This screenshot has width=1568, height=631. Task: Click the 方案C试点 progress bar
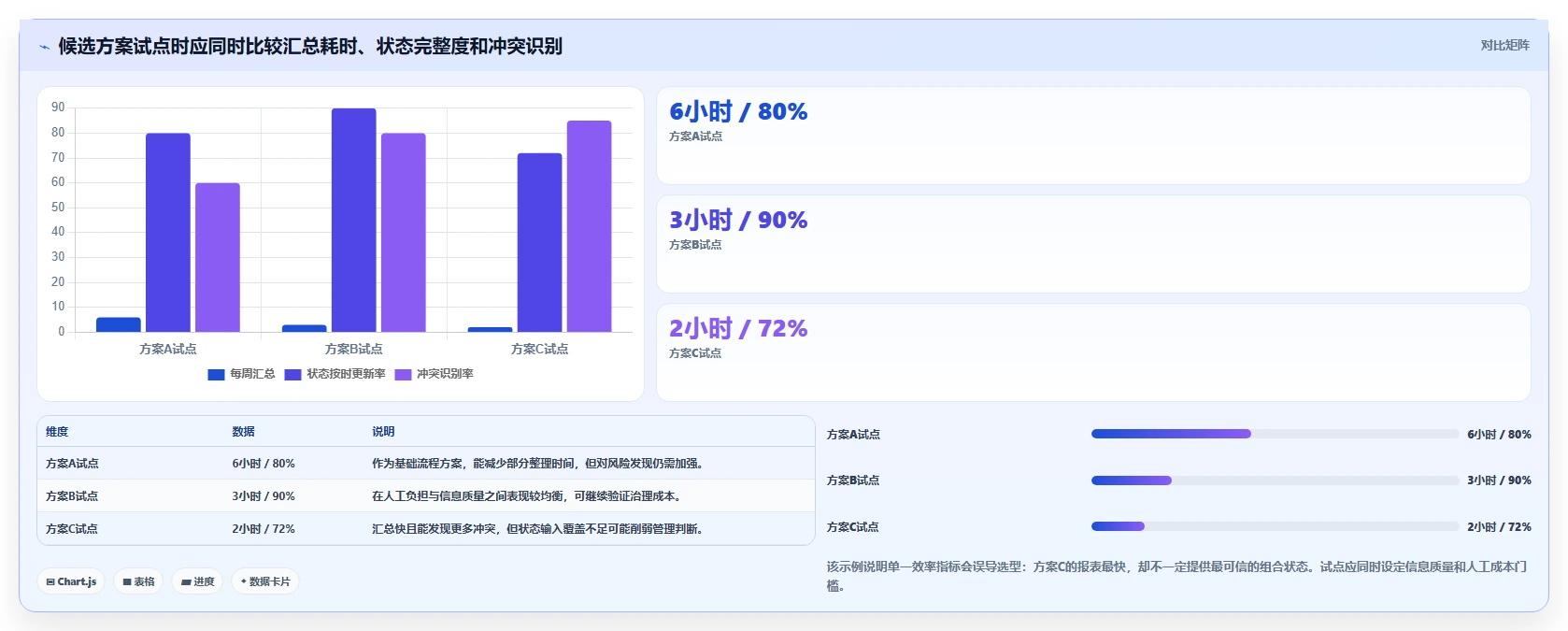pos(1275,526)
